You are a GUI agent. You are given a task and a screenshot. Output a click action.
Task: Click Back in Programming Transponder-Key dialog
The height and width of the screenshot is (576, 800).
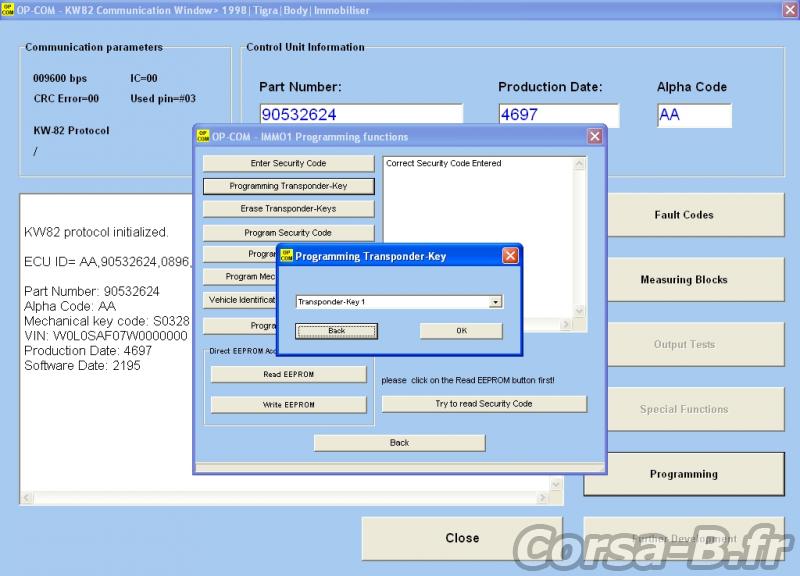336,331
